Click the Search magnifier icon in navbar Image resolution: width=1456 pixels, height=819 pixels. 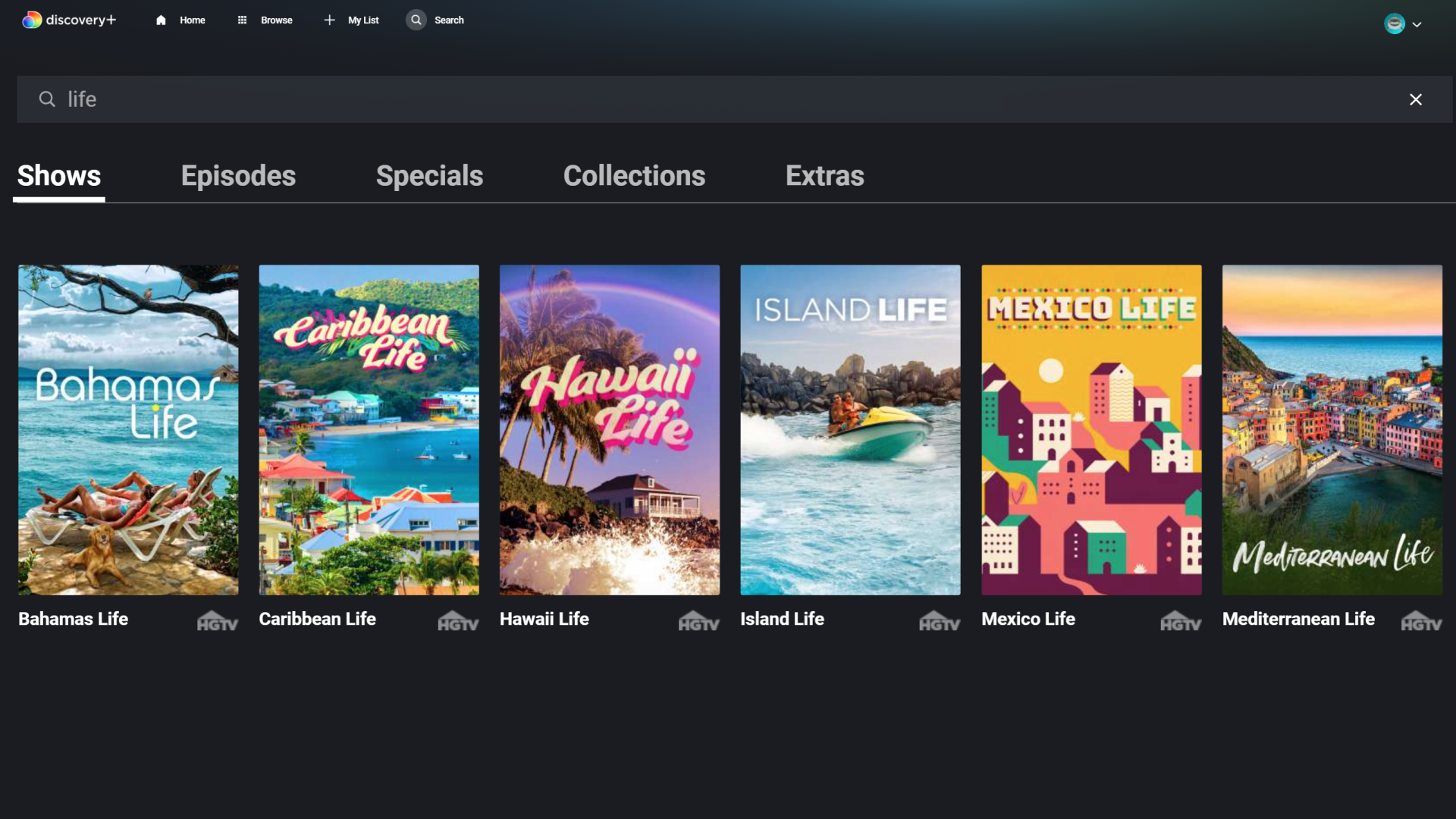tap(416, 20)
